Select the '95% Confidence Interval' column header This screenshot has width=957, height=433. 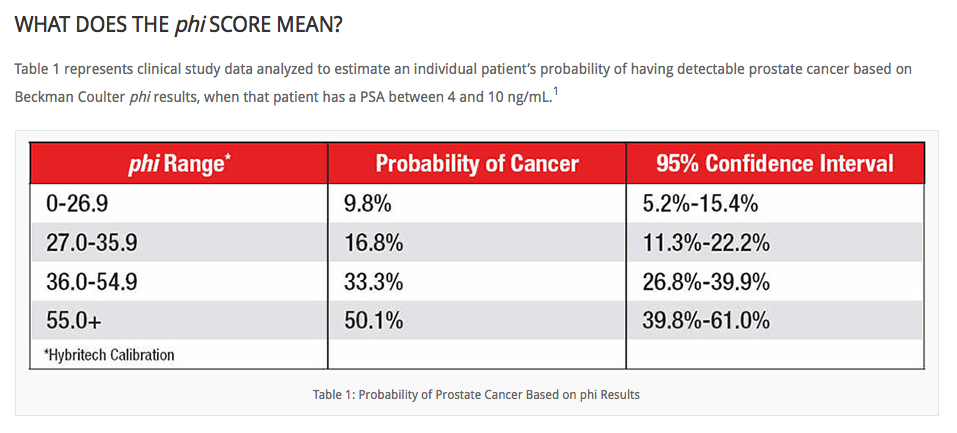point(774,163)
